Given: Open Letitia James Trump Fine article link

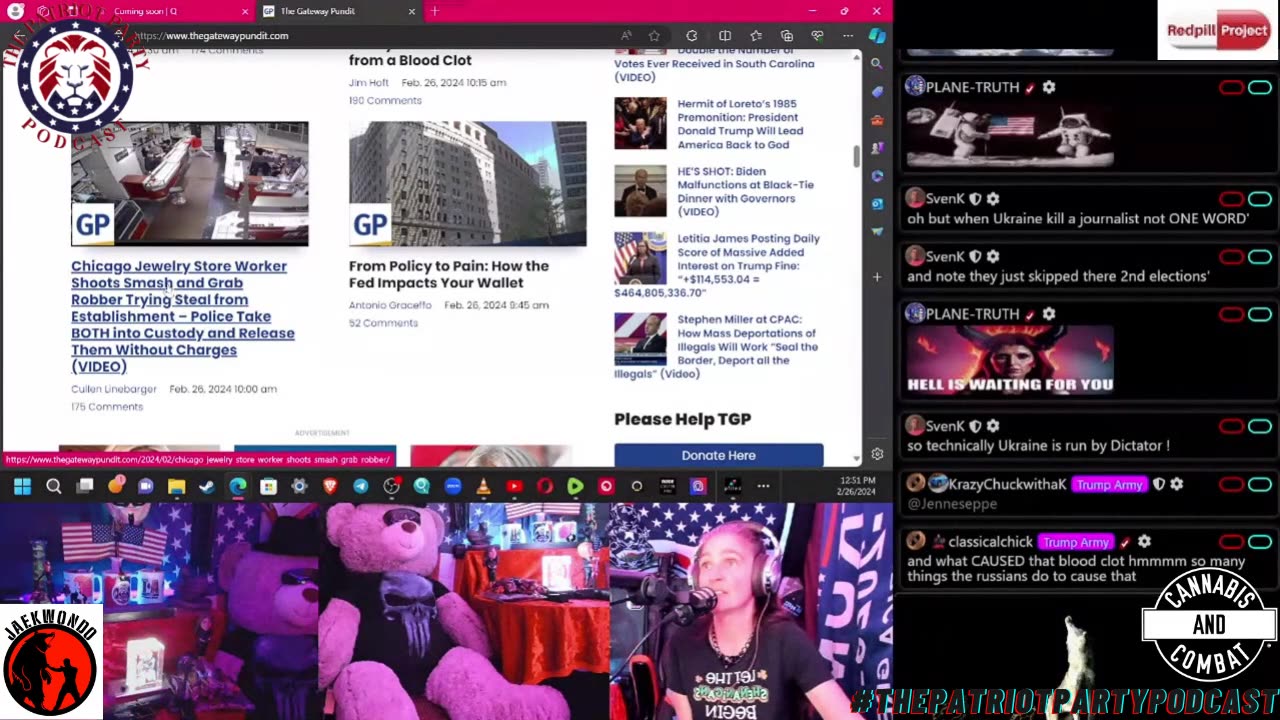Looking at the screenshot, I should coord(717,265).
